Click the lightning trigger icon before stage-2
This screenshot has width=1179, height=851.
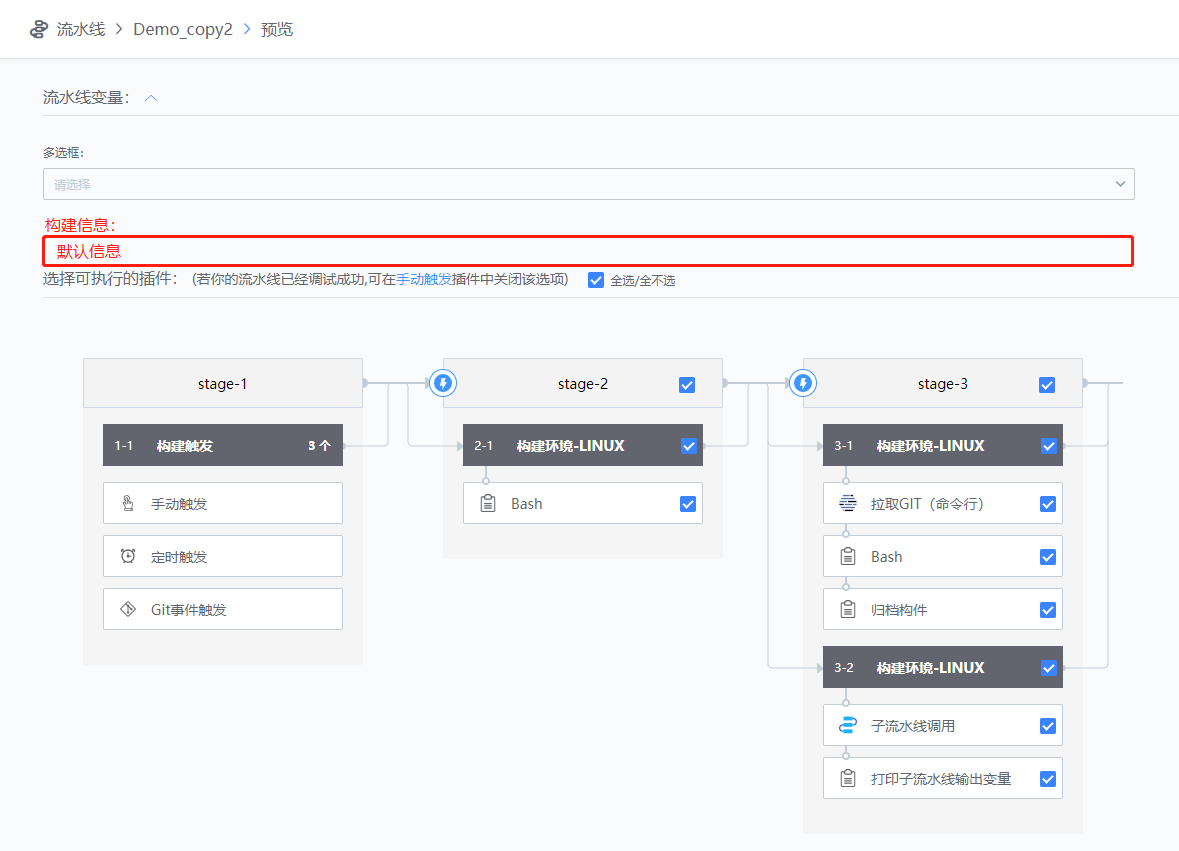tap(443, 383)
